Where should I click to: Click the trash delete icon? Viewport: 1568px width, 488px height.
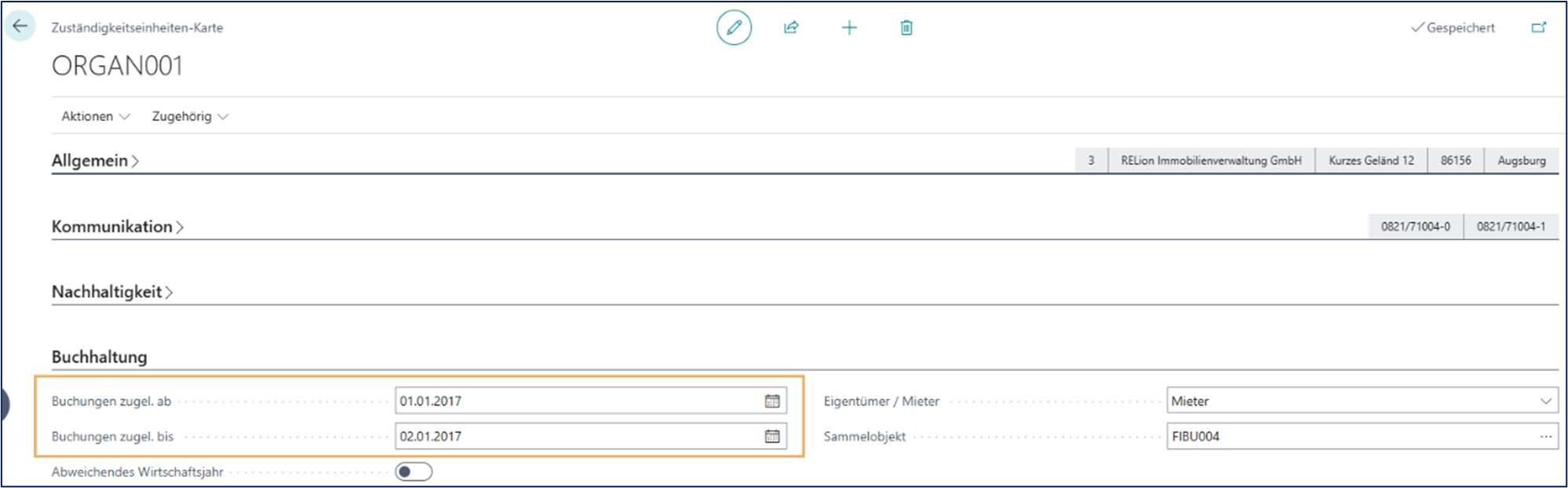pyautogui.click(x=906, y=28)
